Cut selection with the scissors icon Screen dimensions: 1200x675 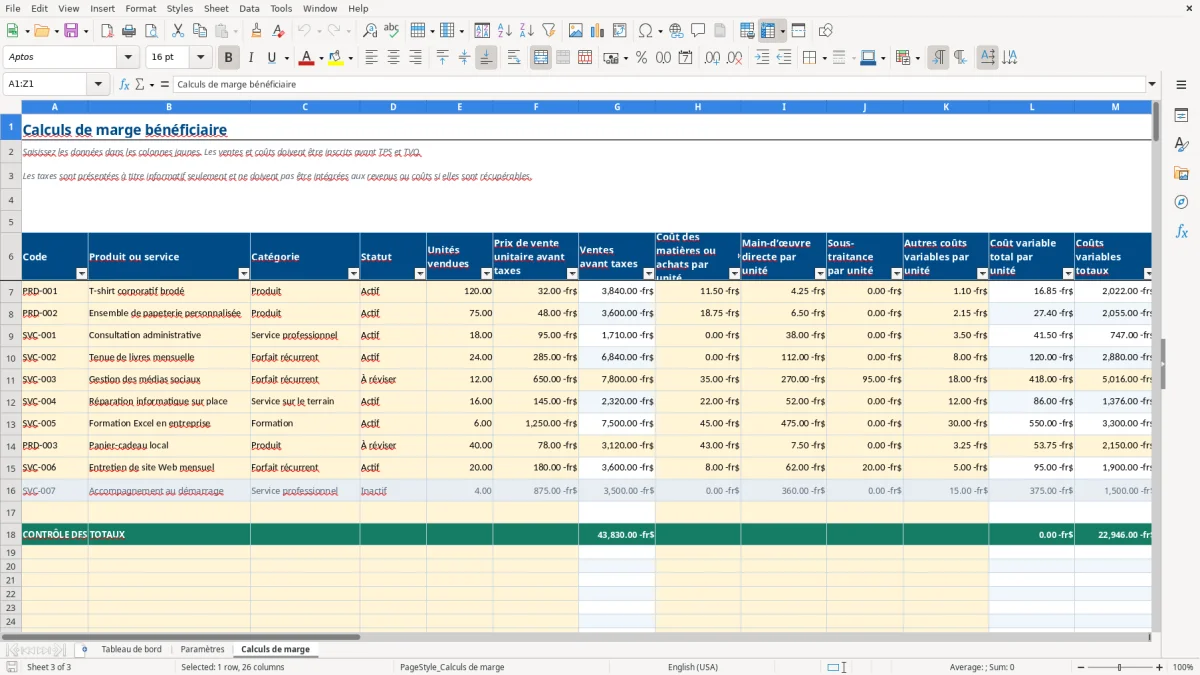tap(178, 31)
